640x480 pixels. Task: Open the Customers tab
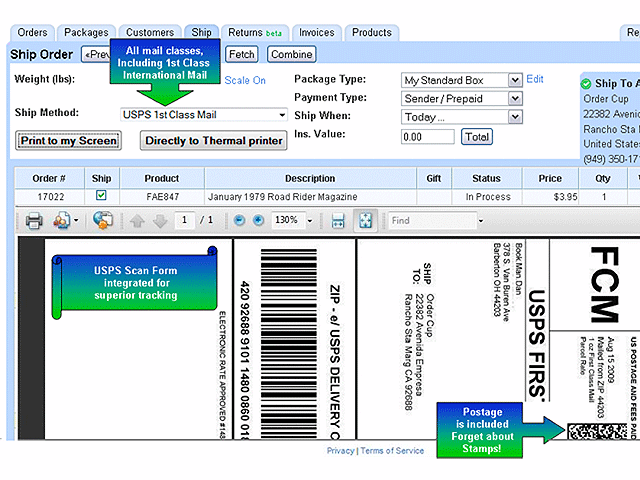click(149, 33)
